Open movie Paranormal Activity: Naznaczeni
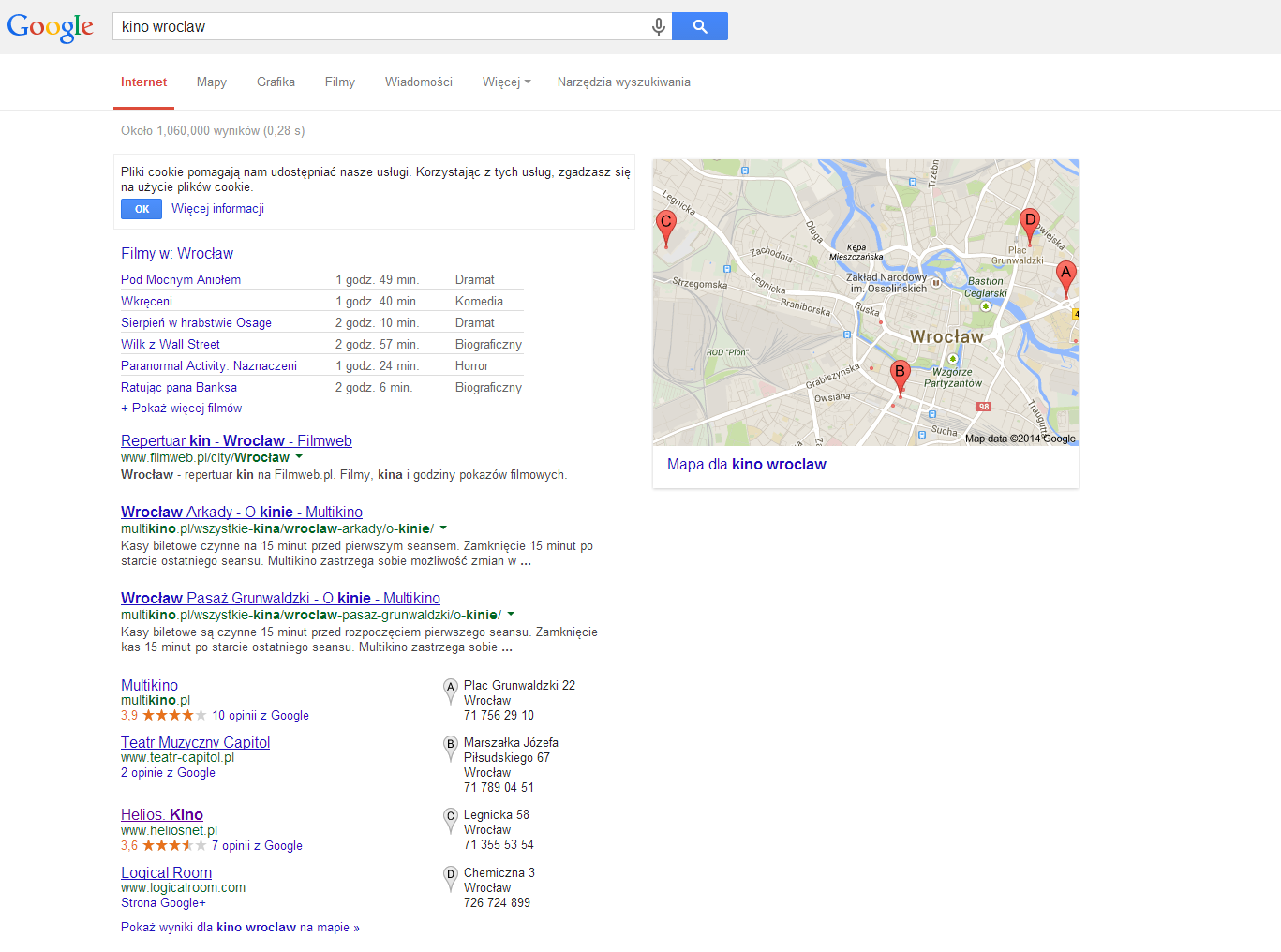 click(x=209, y=366)
